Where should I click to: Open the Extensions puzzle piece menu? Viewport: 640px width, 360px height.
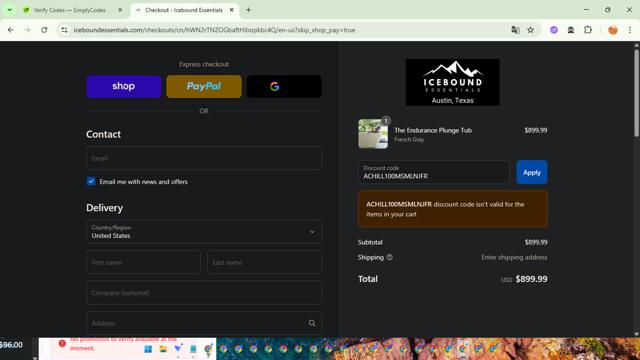click(x=588, y=30)
